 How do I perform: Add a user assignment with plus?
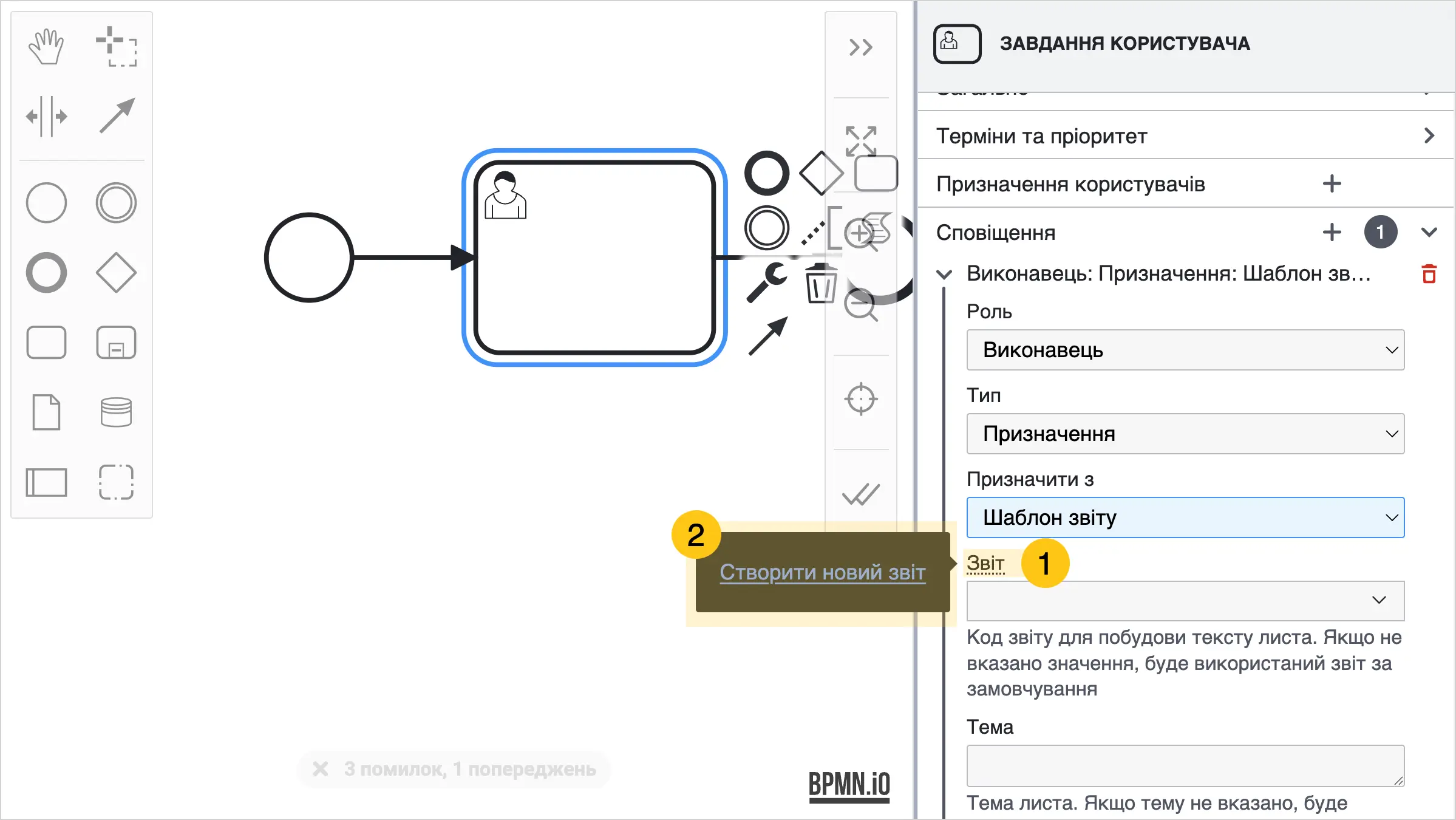coord(1332,183)
